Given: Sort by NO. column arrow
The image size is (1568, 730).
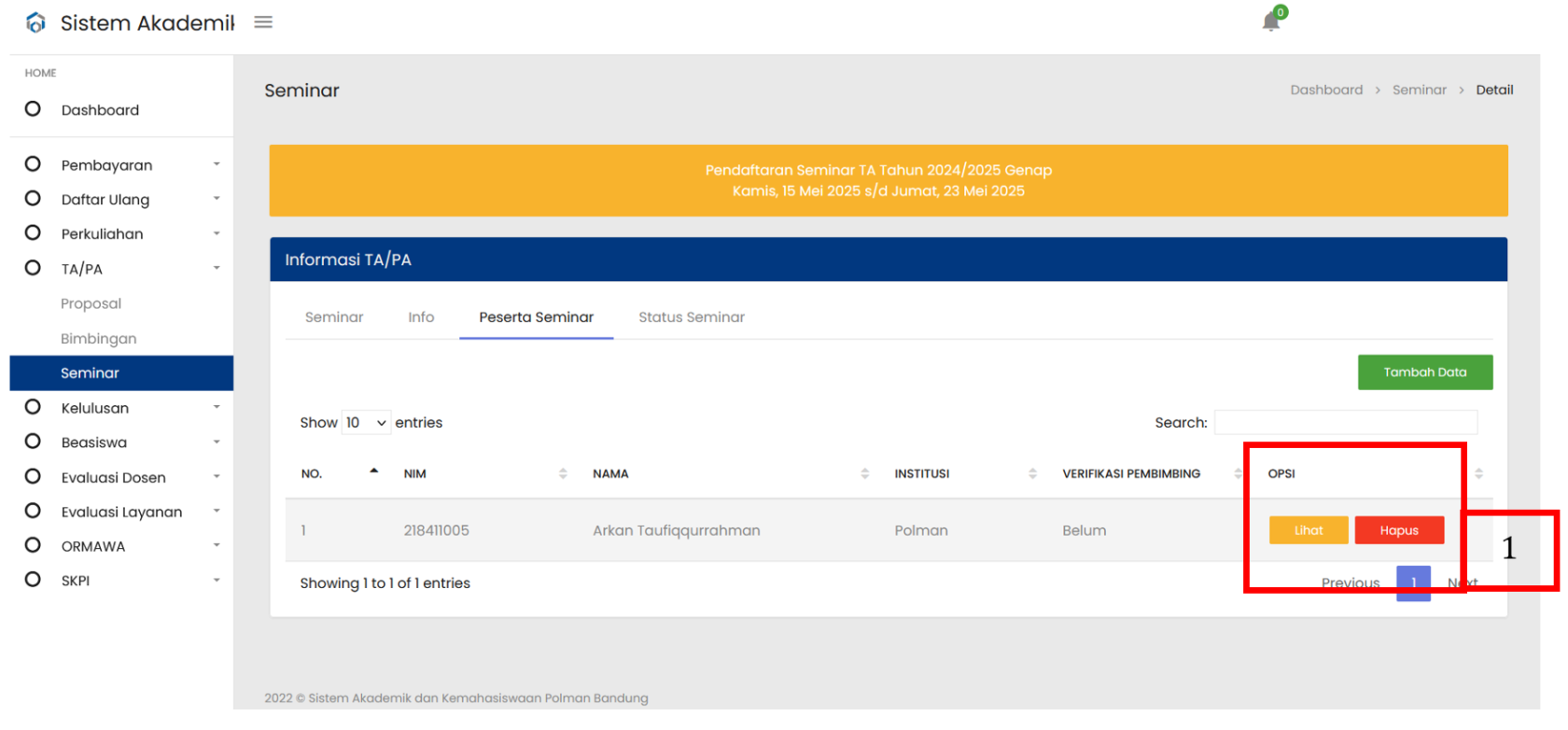Looking at the screenshot, I should point(373,472).
